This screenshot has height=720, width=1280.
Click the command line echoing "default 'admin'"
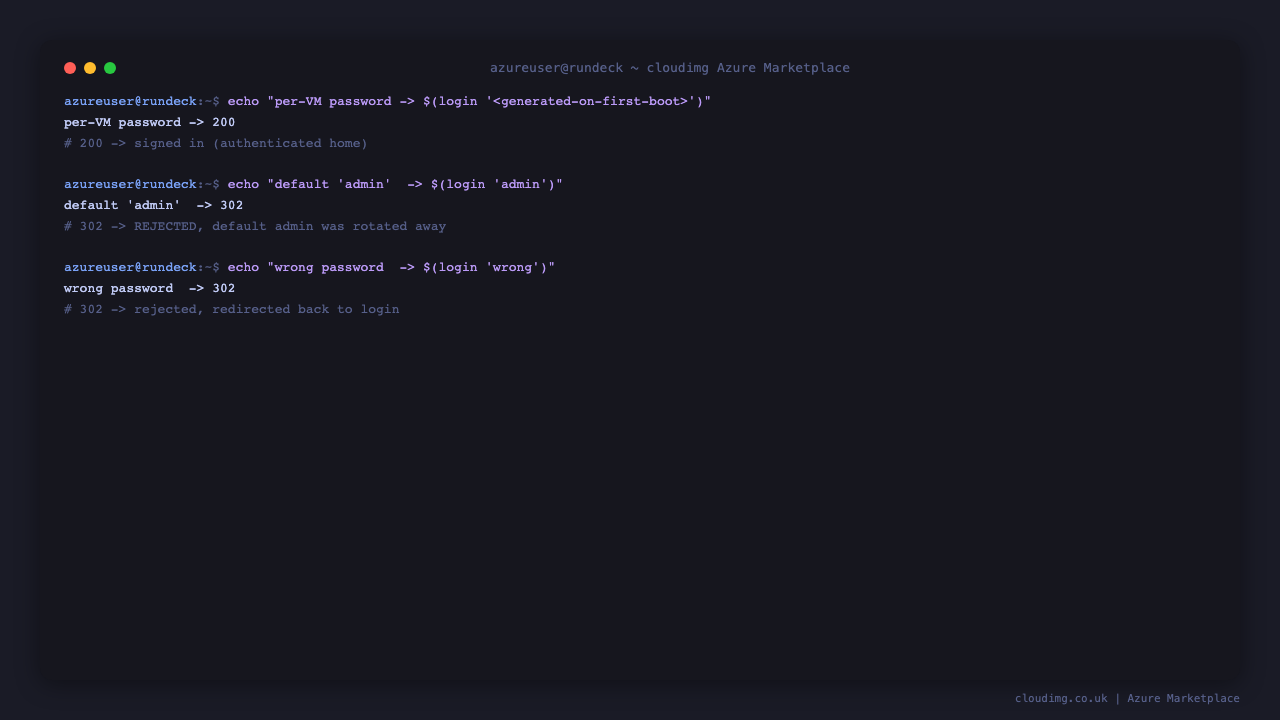pyautogui.click(x=314, y=185)
